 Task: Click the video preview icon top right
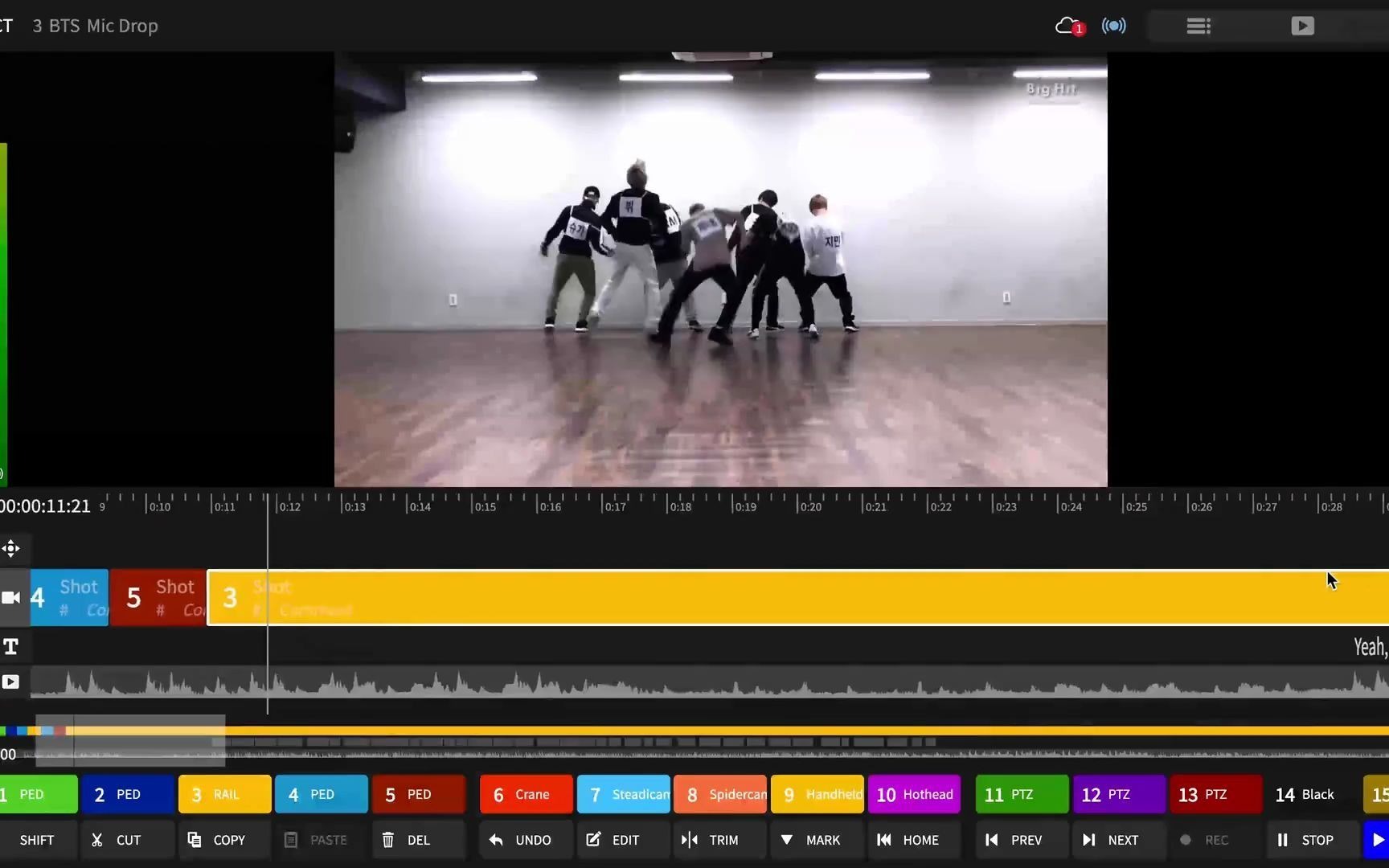[x=1302, y=26]
